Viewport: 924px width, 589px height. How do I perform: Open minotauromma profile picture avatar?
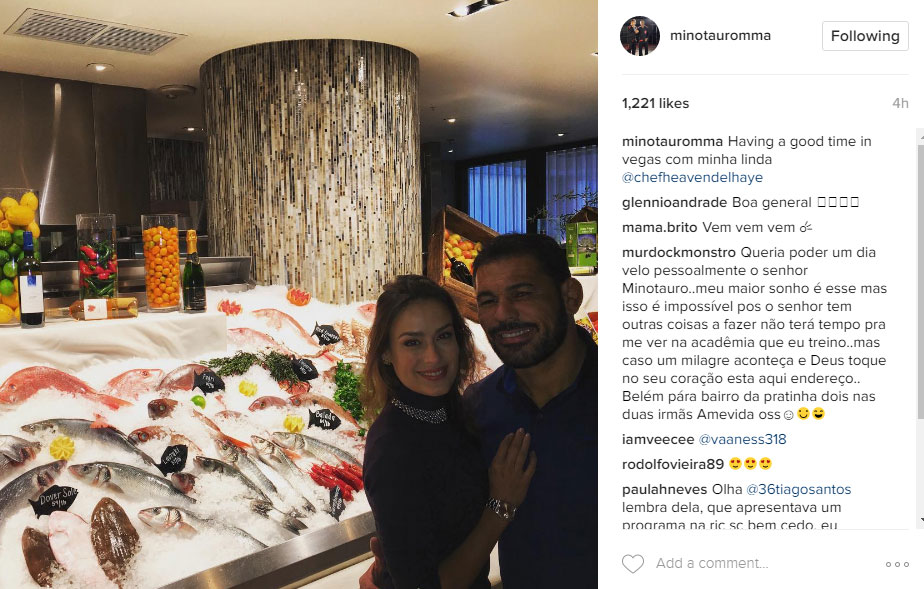point(639,36)
